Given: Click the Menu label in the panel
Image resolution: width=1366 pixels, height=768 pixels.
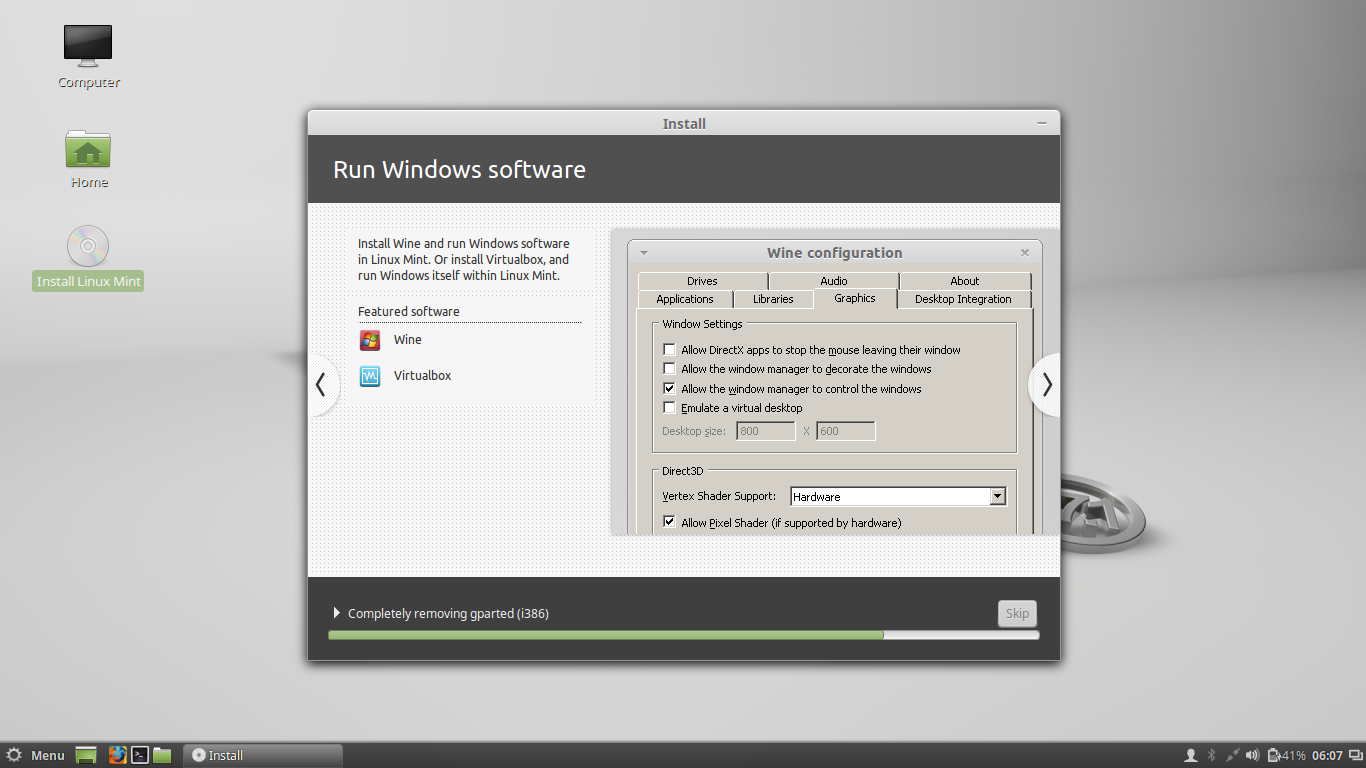Looking at the screenshot, I should tap(48, 755).
